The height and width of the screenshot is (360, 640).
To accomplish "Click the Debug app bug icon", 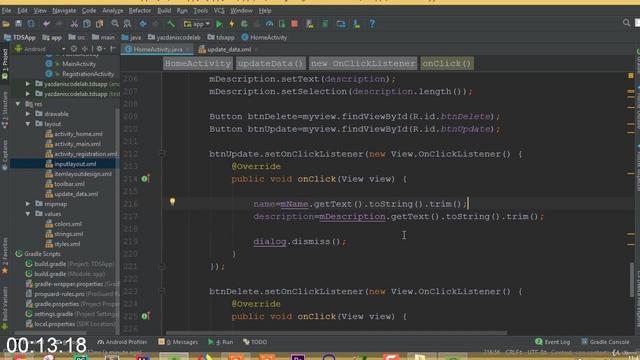I will 244,24.
